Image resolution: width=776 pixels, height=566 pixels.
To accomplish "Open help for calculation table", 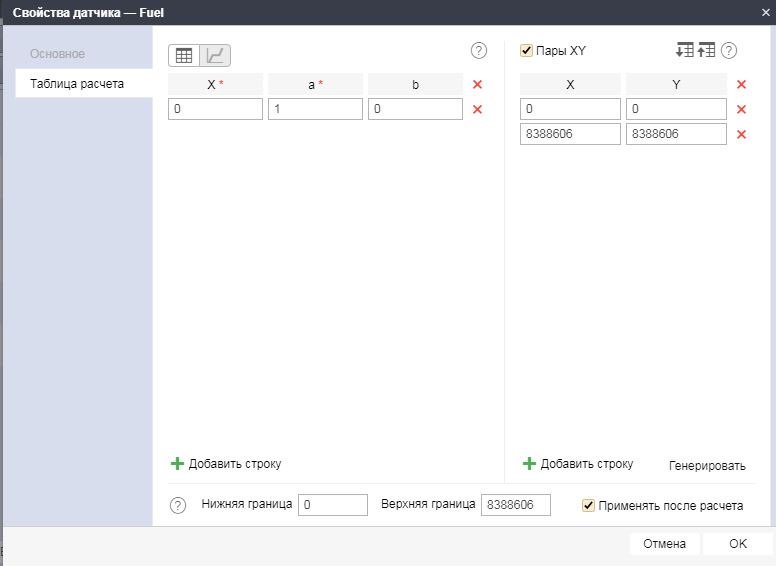I will (479, 51).
